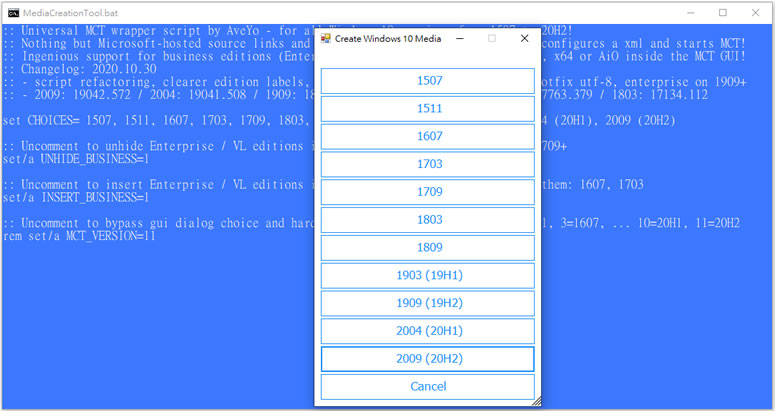
Task: Choose 2009 (20H2) build
Action: pyautogui.click(x=428, y=359)
